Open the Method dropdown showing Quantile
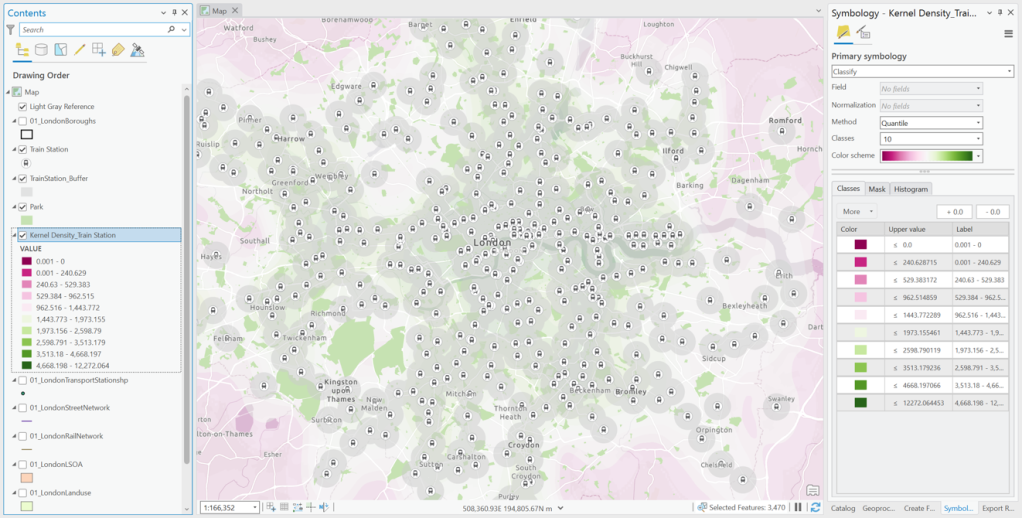The height and width of the screenshot is (518, 1022). pos(930,122)
